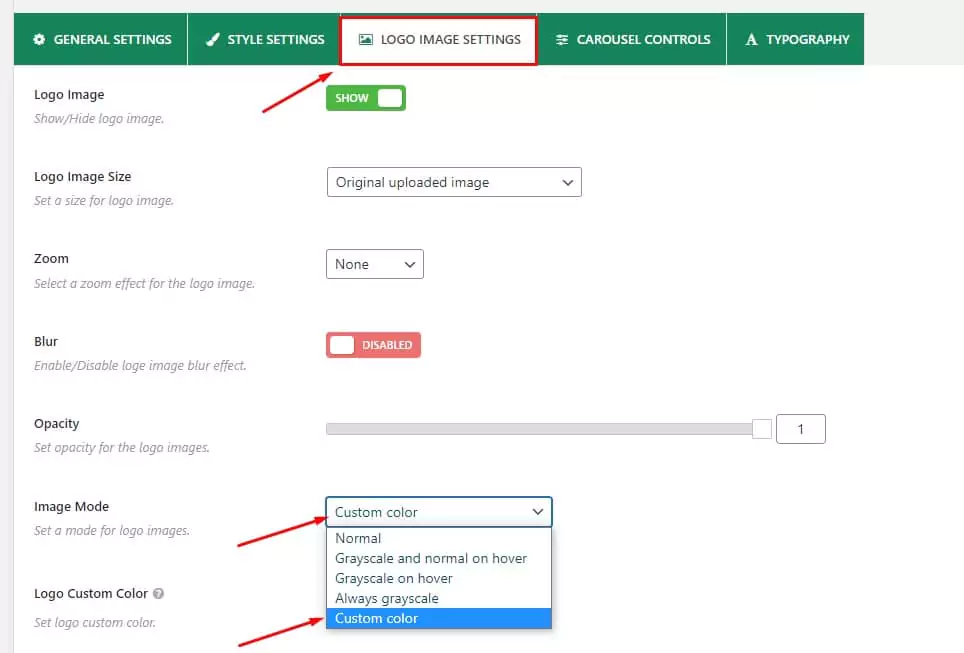The image size is (964, 653).
Task: Expand the Zoom effect dropdown
Action: [374, 264]
